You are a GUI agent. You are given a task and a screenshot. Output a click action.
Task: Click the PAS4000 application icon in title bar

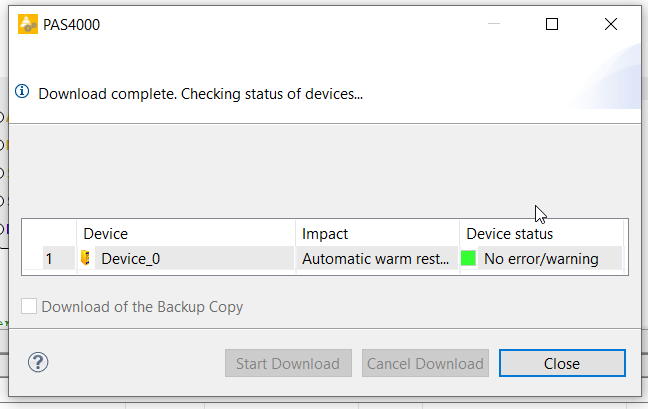click(x=28, y=24)
